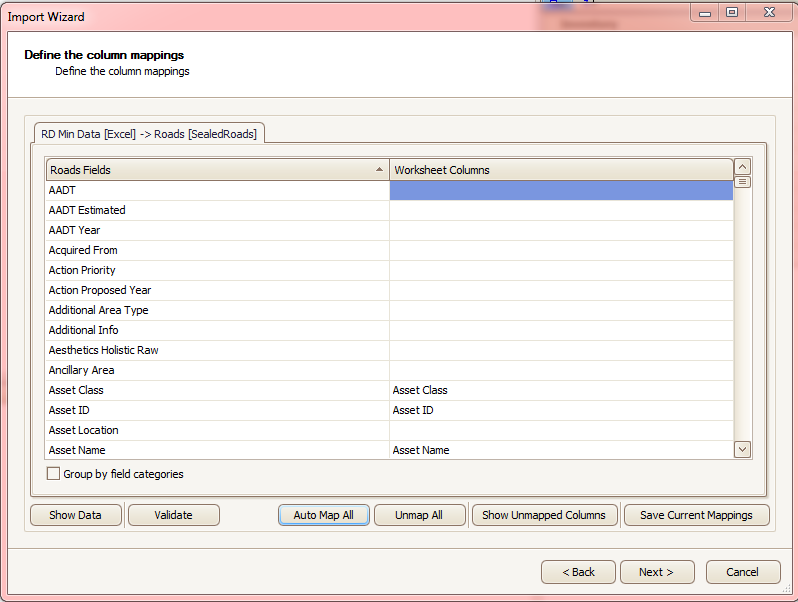Screen dimensions: 798x602
Task: Open the RD Min Data to Roads tab
Action: [149, 134]
